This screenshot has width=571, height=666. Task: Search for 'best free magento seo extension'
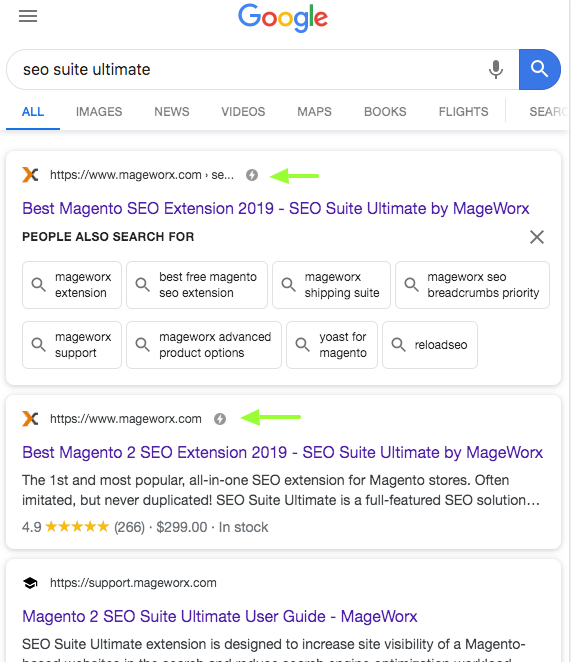coord(197,285)
